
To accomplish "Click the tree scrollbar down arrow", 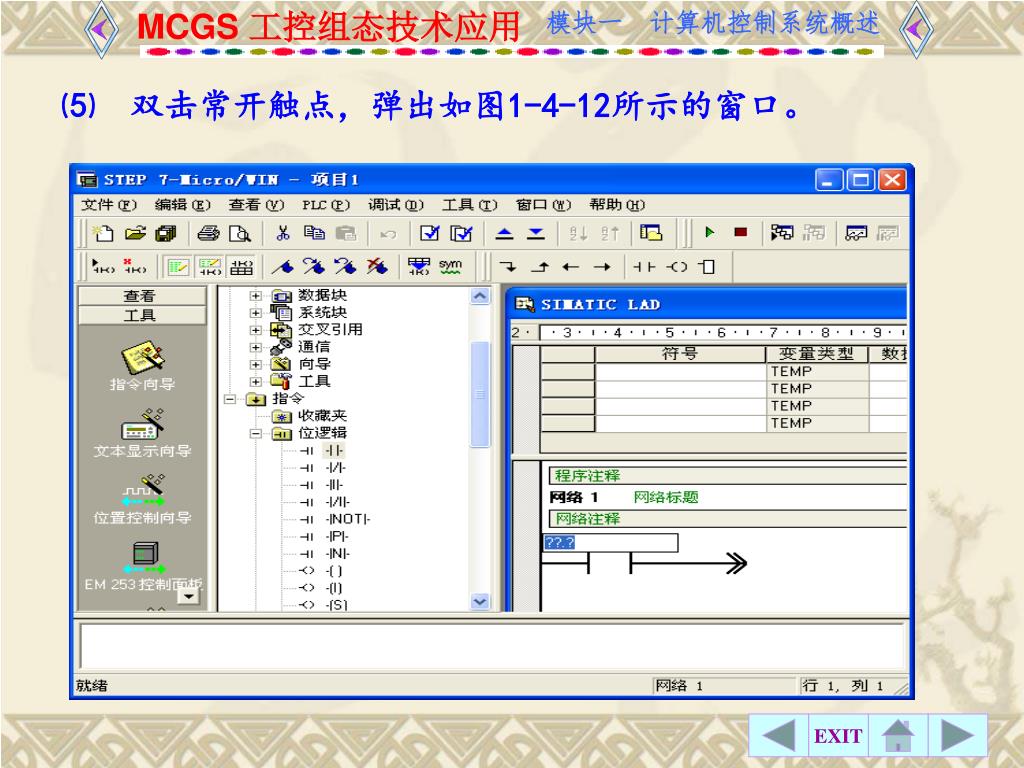I will click(480, 601).
